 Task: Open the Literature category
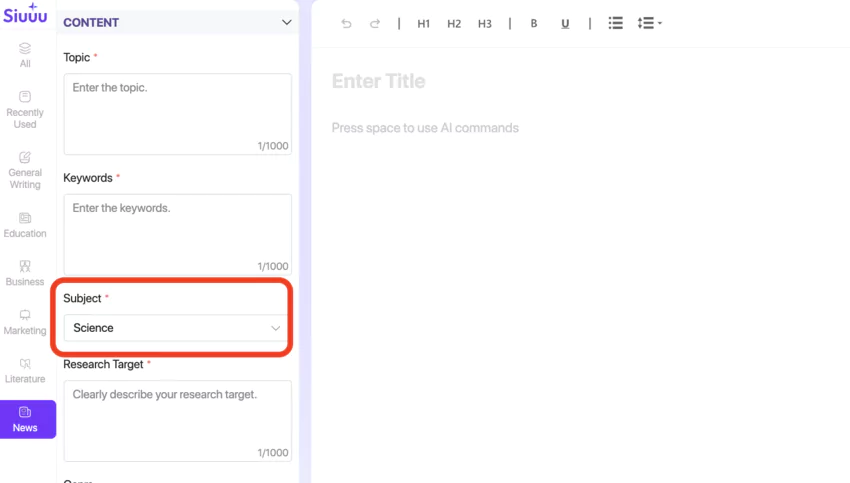click(25, 371)
